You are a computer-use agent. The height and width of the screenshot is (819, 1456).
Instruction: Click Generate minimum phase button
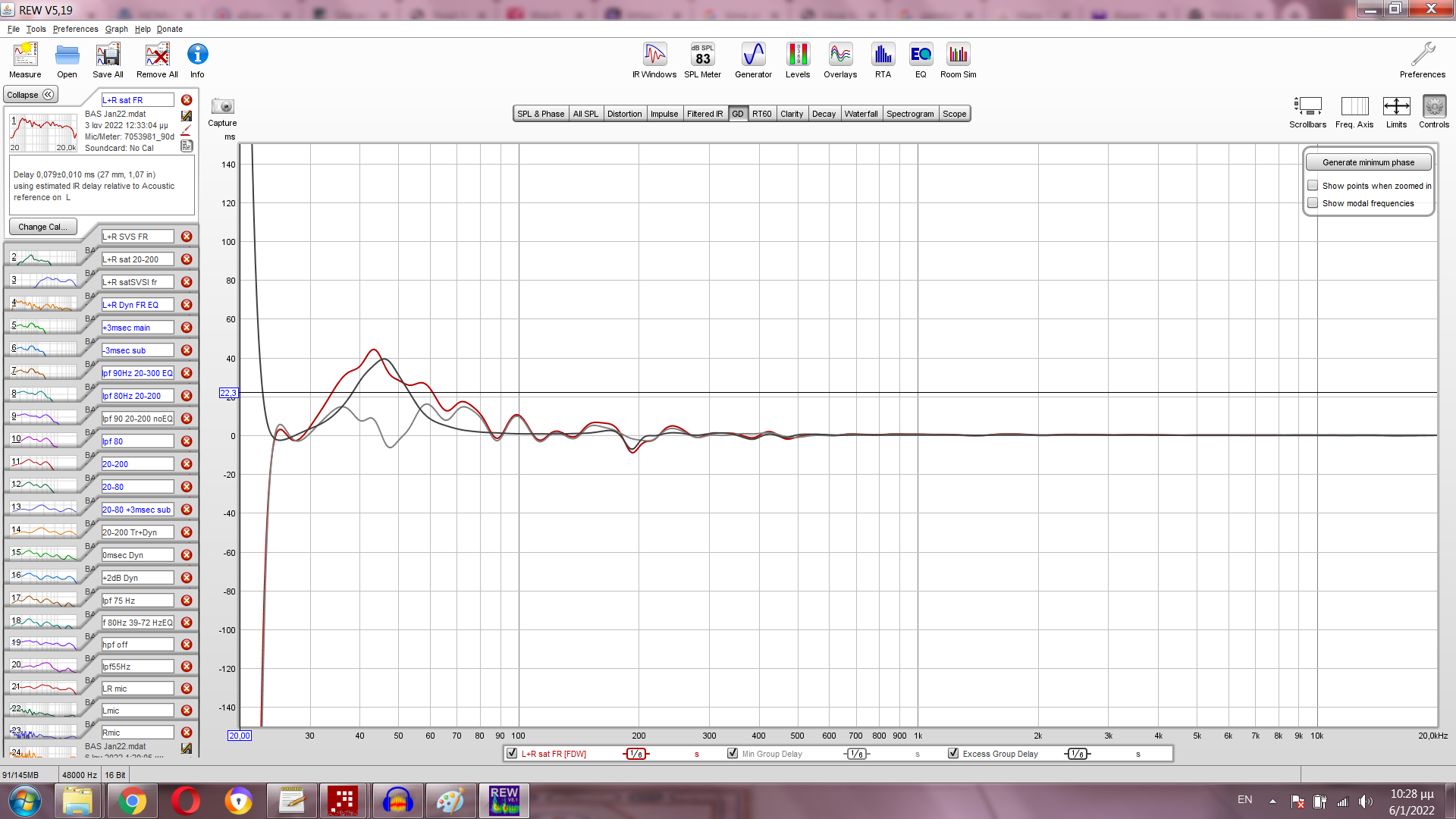(x=1368, y=162)
